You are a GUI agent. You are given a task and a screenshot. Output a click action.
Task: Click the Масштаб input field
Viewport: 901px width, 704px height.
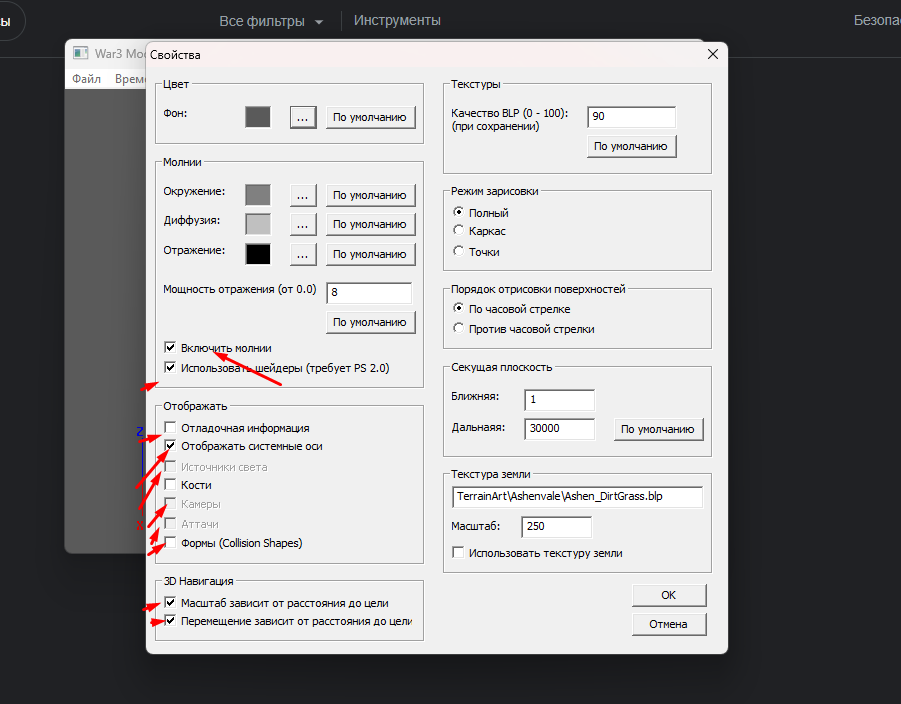(556, 527)
